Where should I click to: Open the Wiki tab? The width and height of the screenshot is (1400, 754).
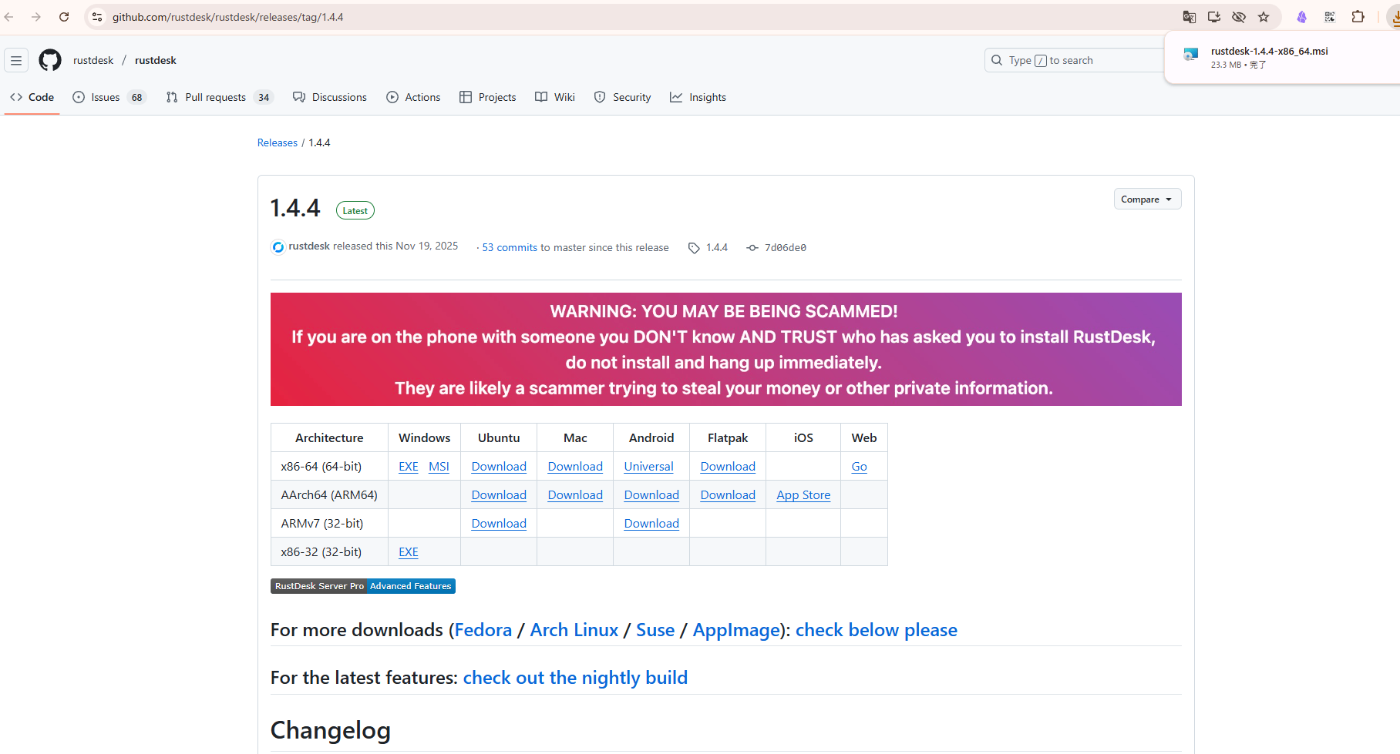[x=555, y=97]
